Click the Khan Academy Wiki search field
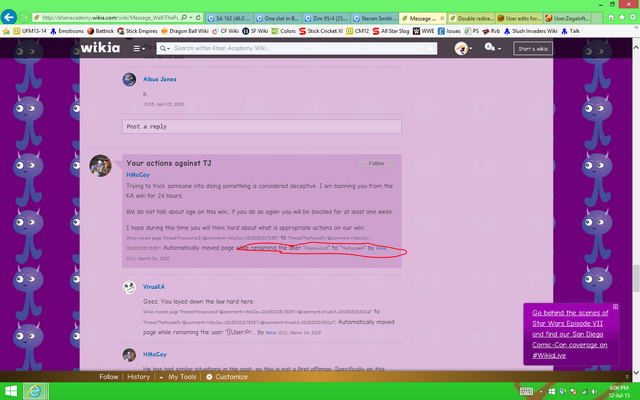 pyautogui.click(x=298, y=48)
